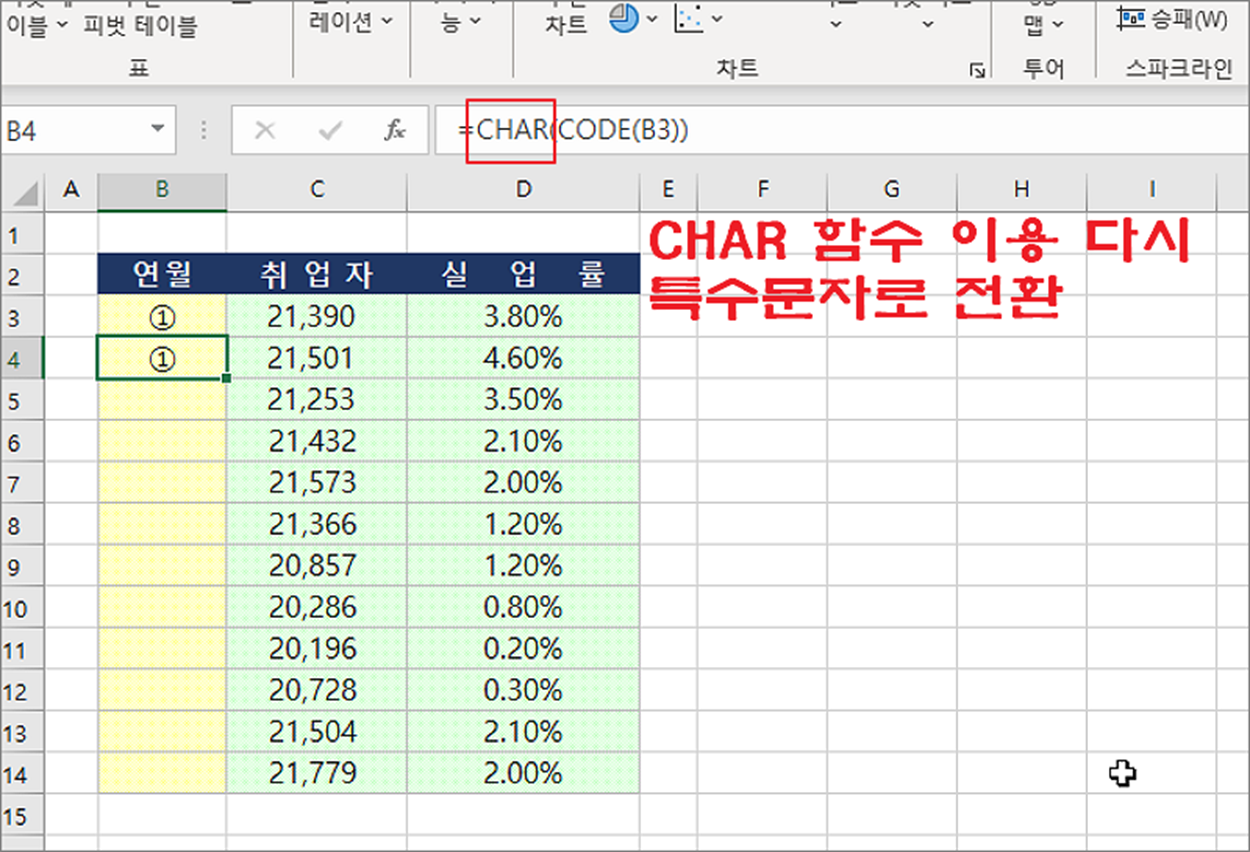1250x852 pixels.
Task: Select column H header
Action: click(1021, 190)
